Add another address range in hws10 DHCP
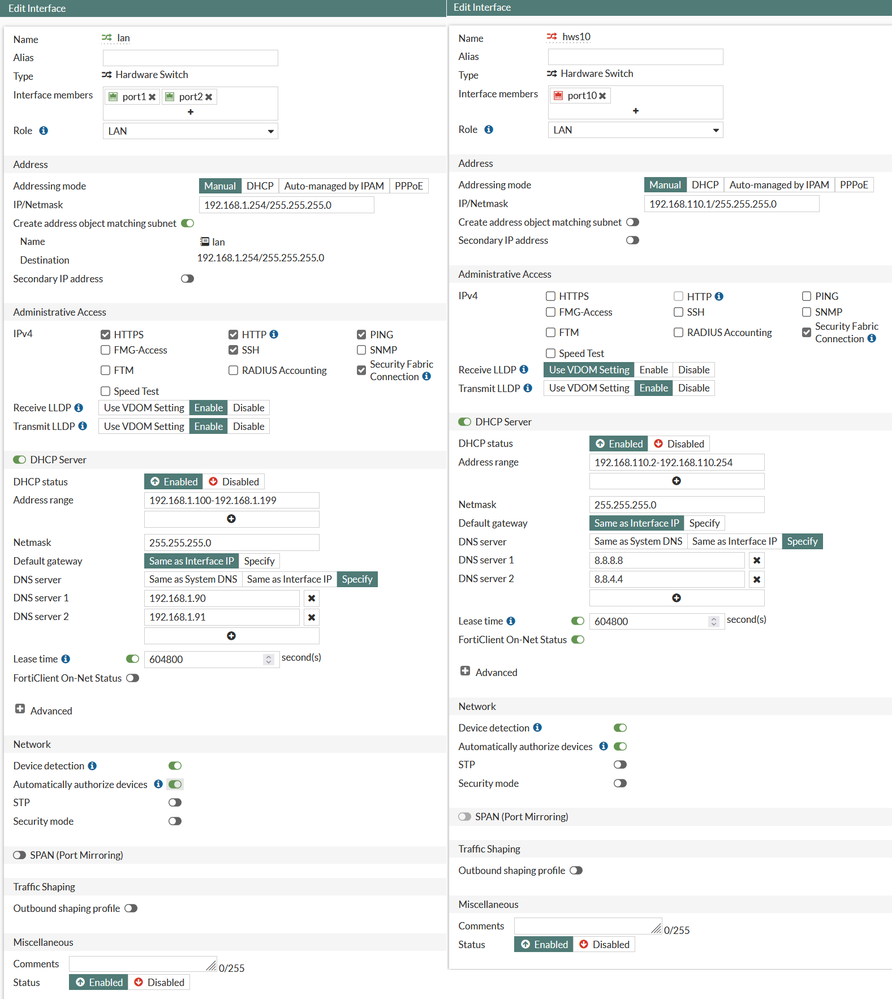This screenshot has height=999, width=892. pyautogui.click(x=676, y=481)
